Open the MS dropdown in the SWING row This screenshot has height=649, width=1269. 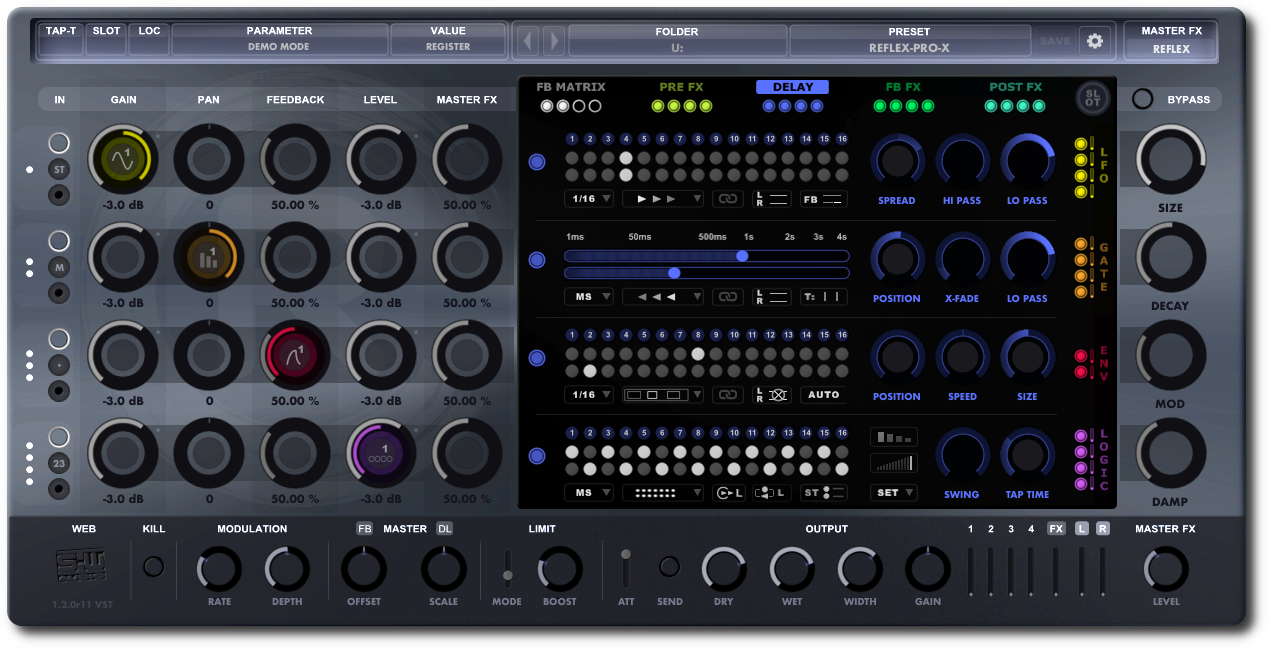tap(589, 493)
